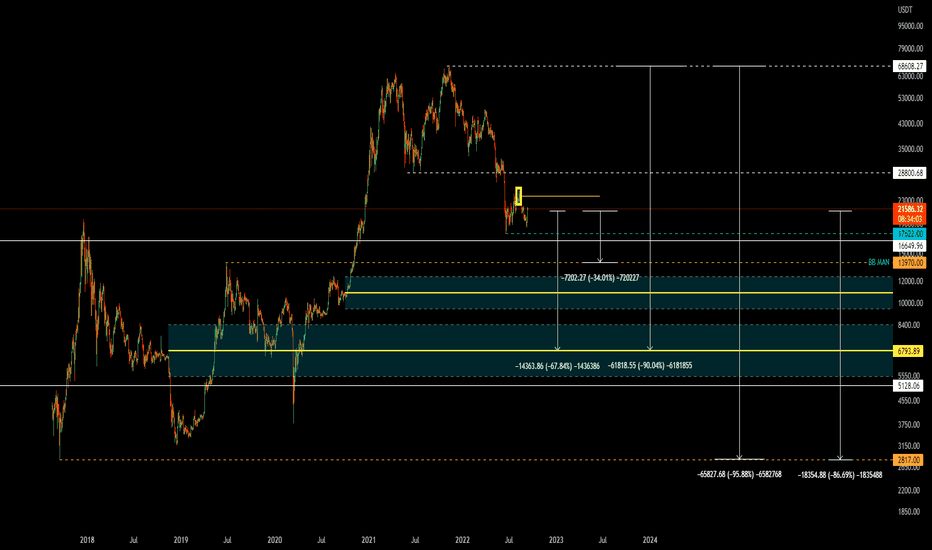Select the white horizontal line at 5128.06
The image size is (932, 550).
click(446, 385)
